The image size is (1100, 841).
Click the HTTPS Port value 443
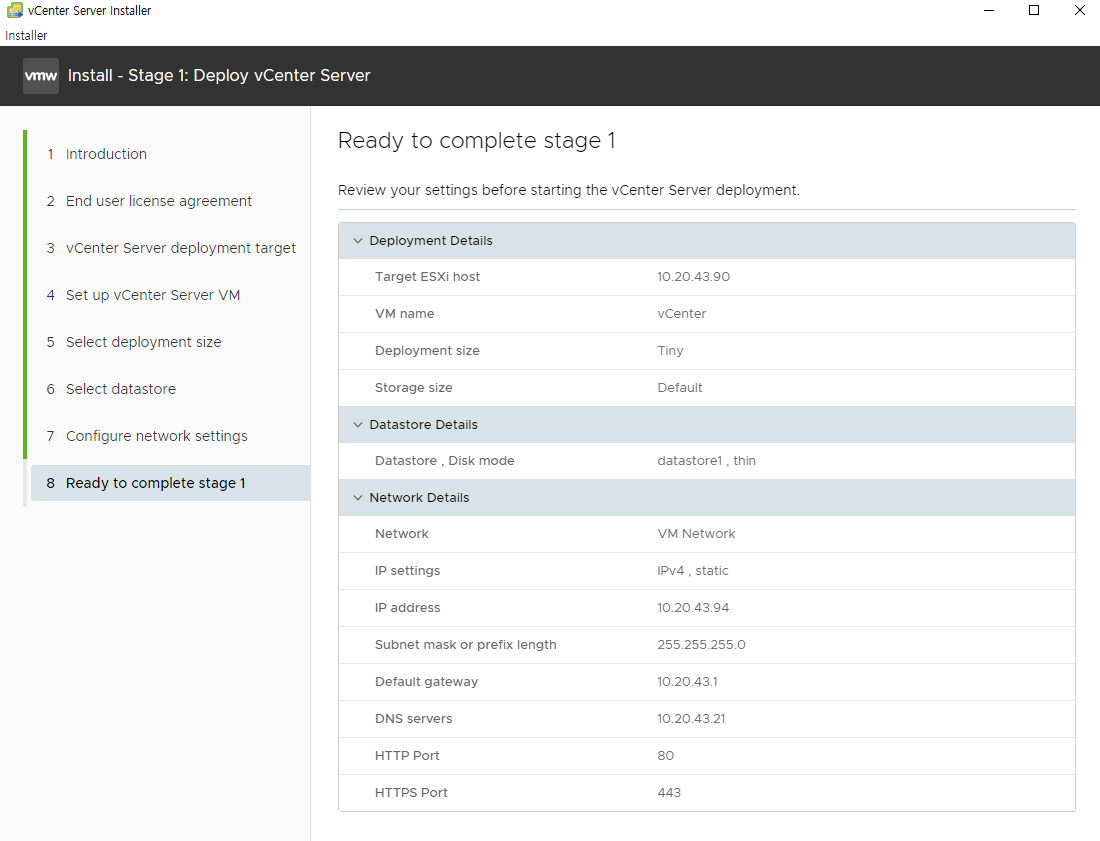click(669, 793)
